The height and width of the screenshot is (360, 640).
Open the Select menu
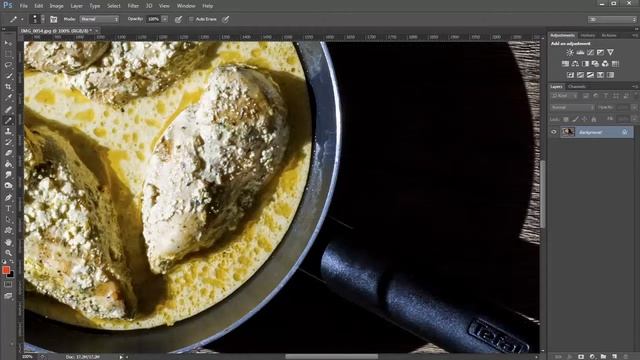point(113,6)
